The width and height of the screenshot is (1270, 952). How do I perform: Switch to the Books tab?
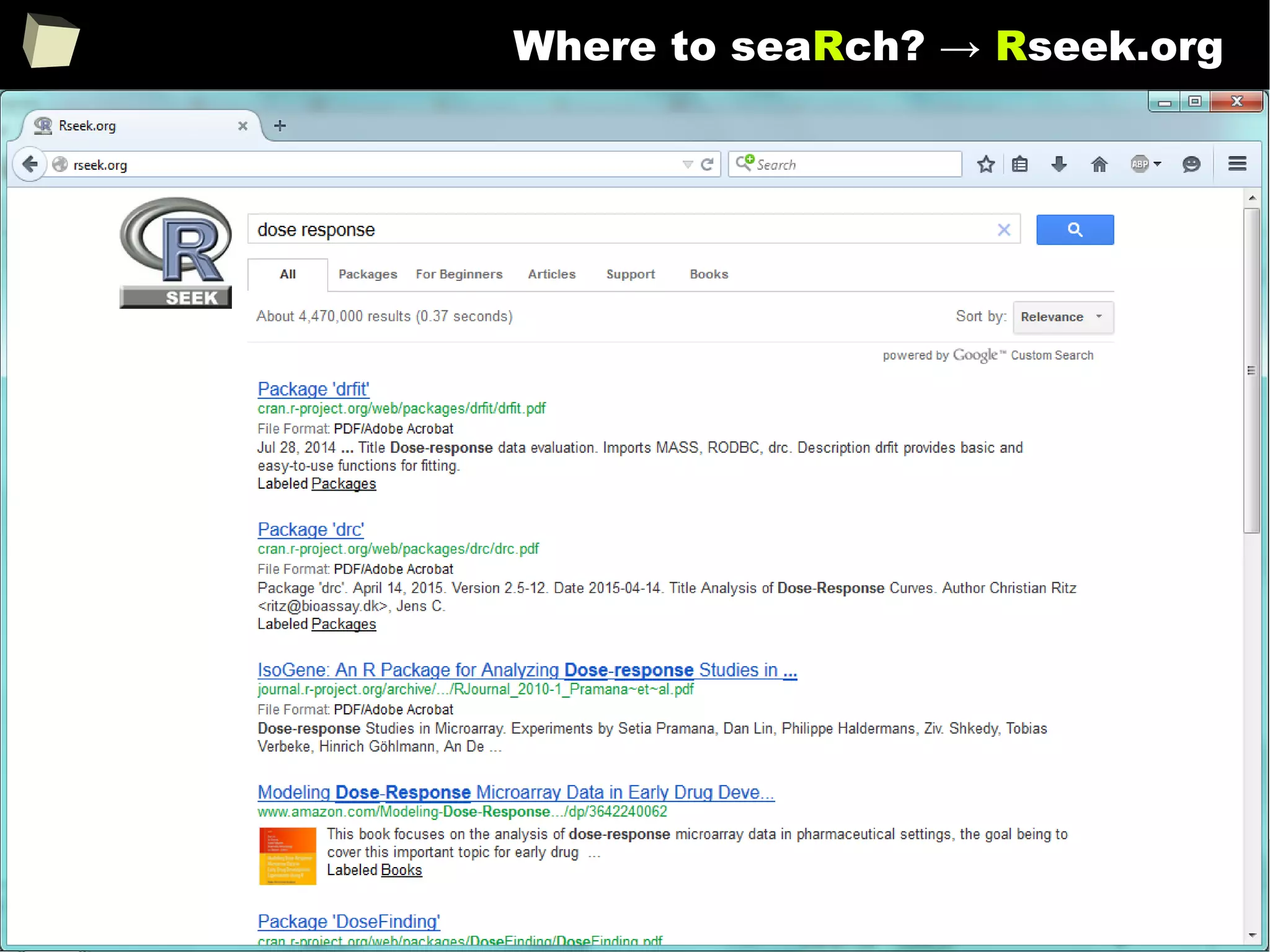click(x=709, y=274)
